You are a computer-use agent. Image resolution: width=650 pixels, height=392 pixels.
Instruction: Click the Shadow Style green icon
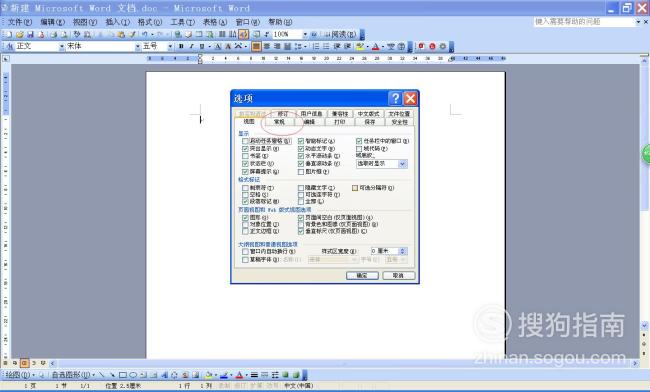coord(285,375)
